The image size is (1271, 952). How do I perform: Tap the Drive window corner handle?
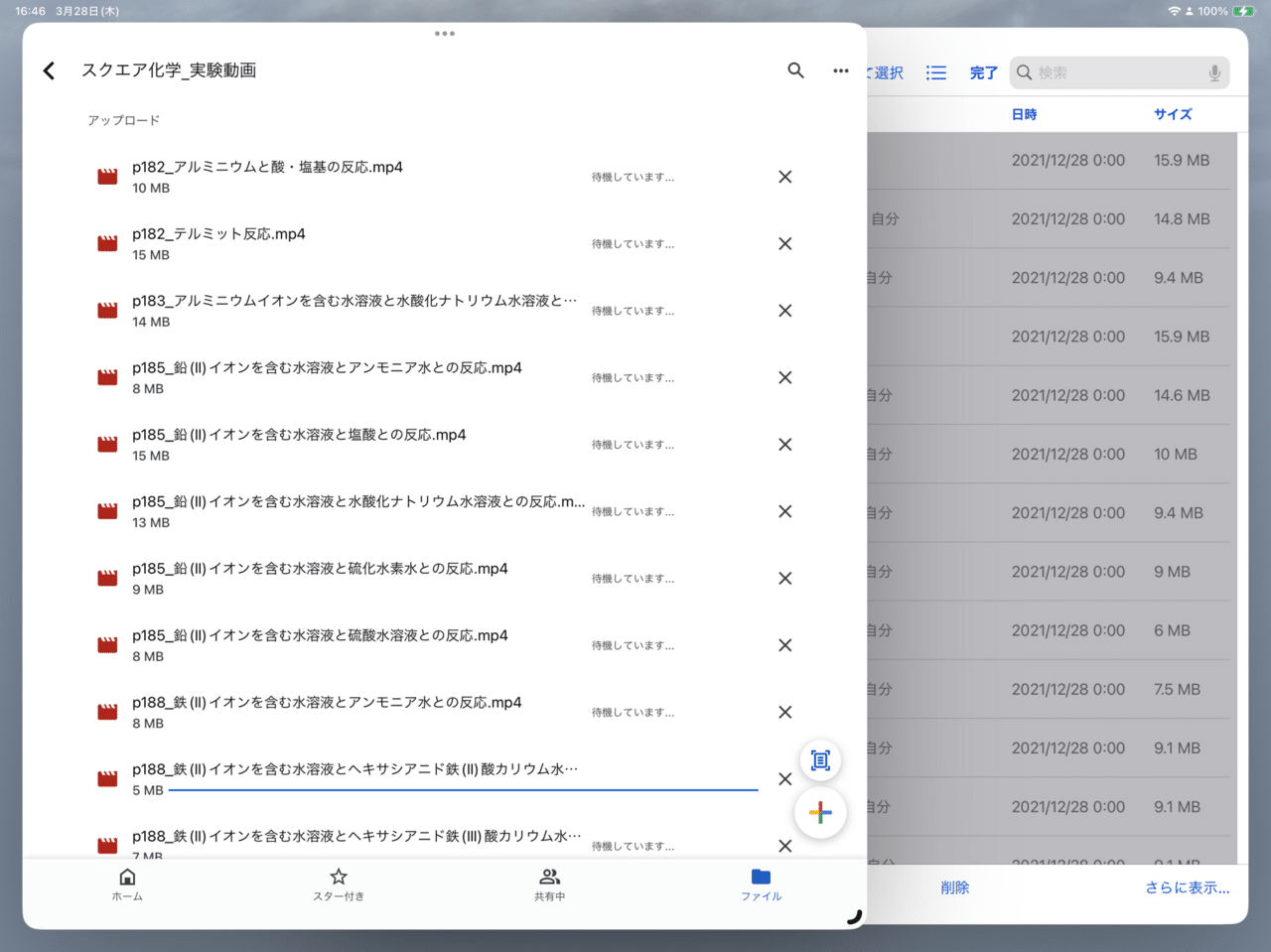(854, 916)
